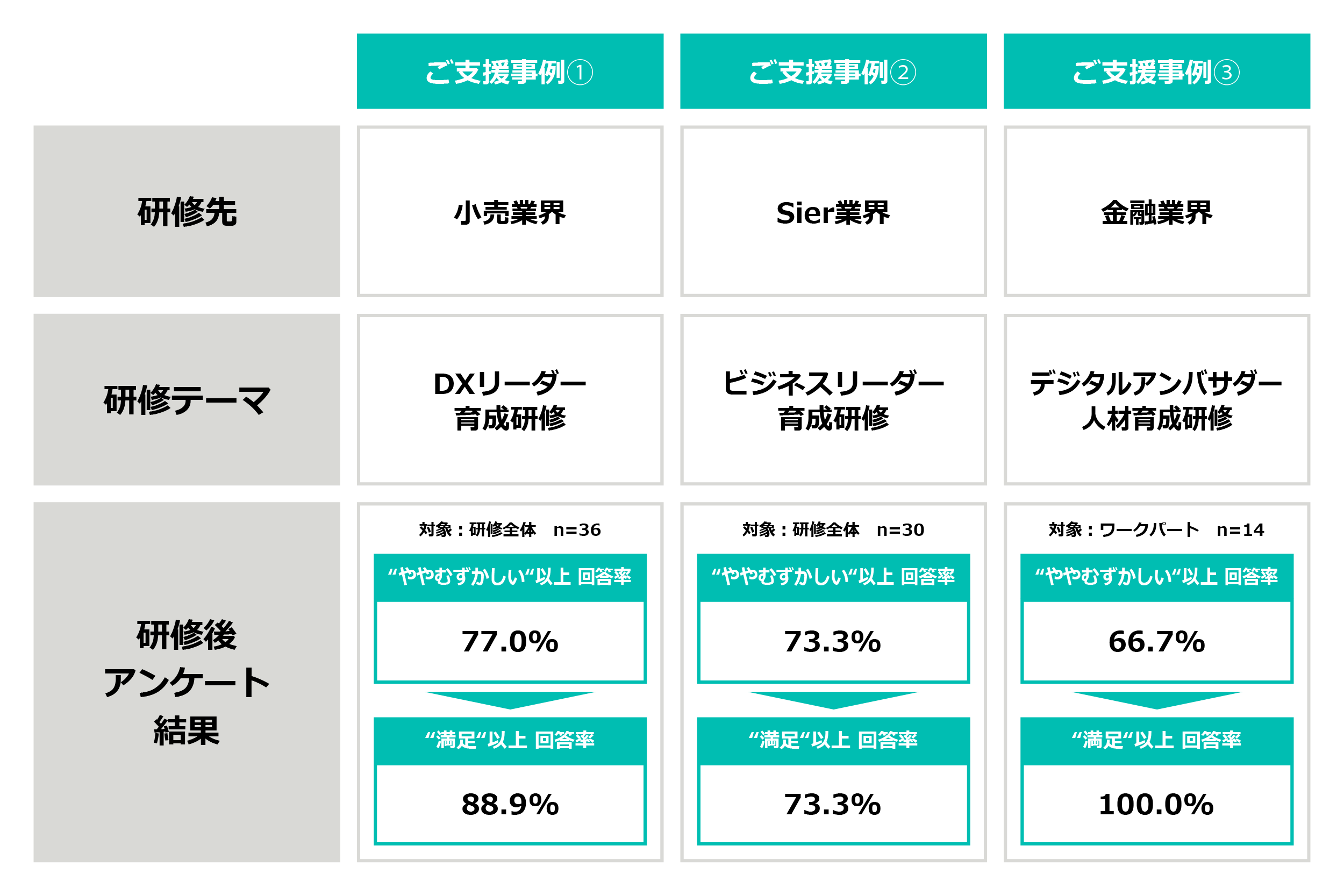The image size is (1344, 896).
Task: Select the DXリーダー育成研修 cell
Action: point(510,399)
